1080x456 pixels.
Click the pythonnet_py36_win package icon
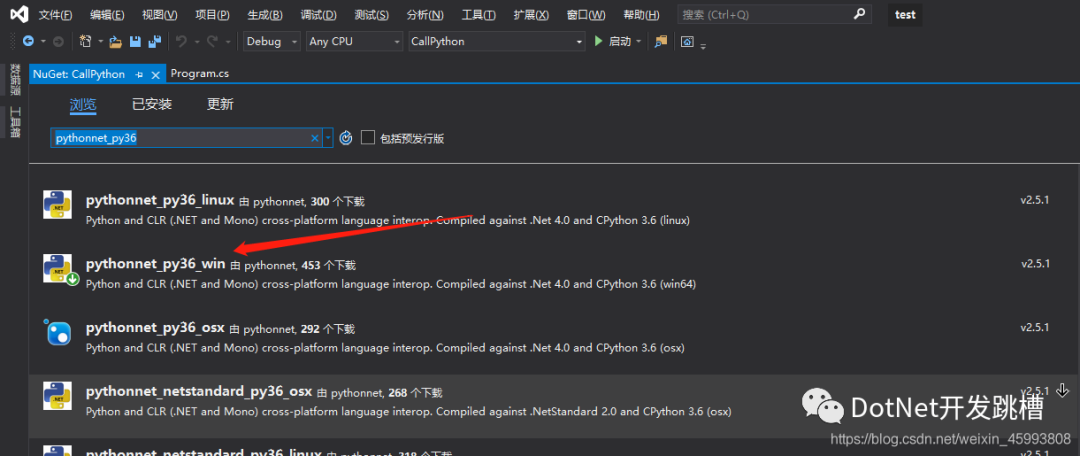(59, 269)
